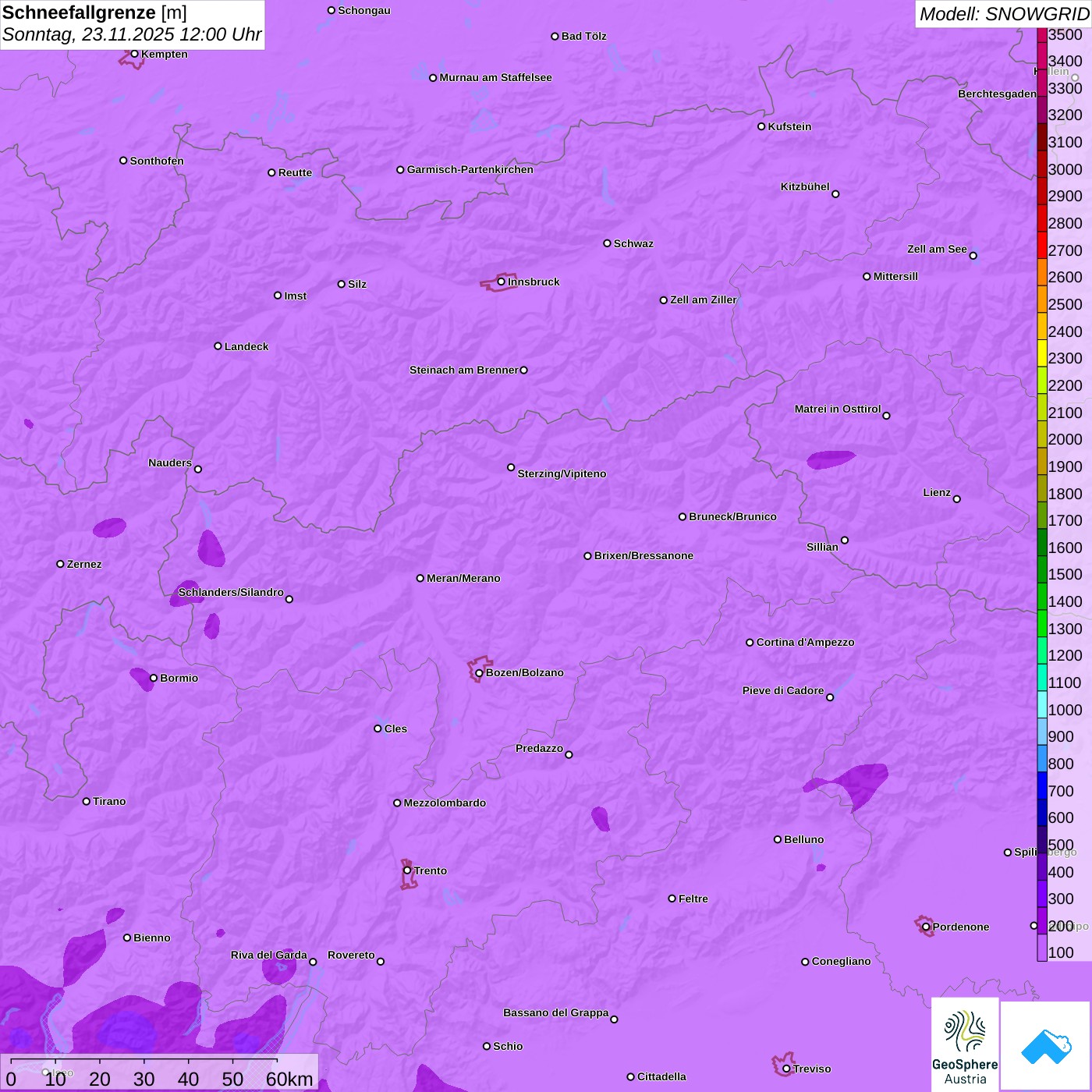Click the 1000 m cyan legend swatch
This screenshot has width=1092, height=1092.
(1042, 704)
